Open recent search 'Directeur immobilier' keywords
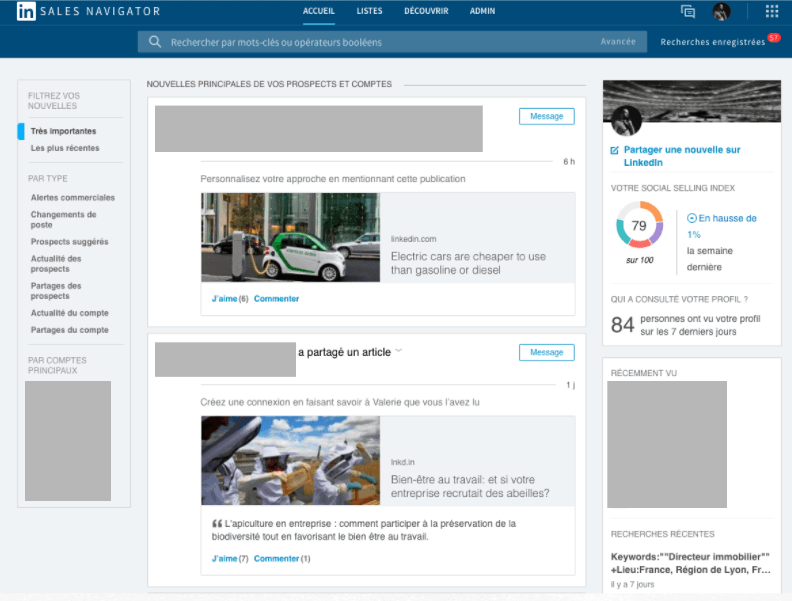 (690, 563)
